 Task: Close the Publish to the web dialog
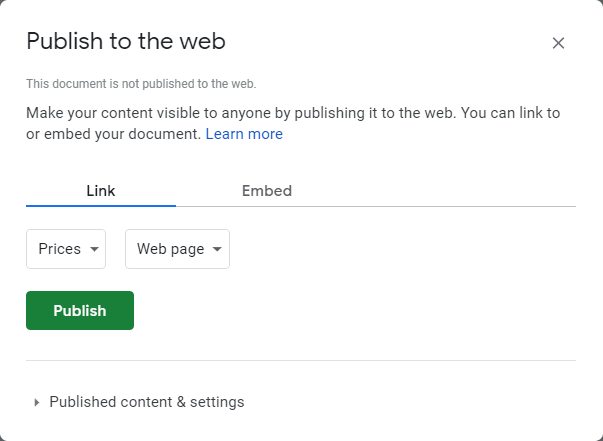tap(558, 43)
